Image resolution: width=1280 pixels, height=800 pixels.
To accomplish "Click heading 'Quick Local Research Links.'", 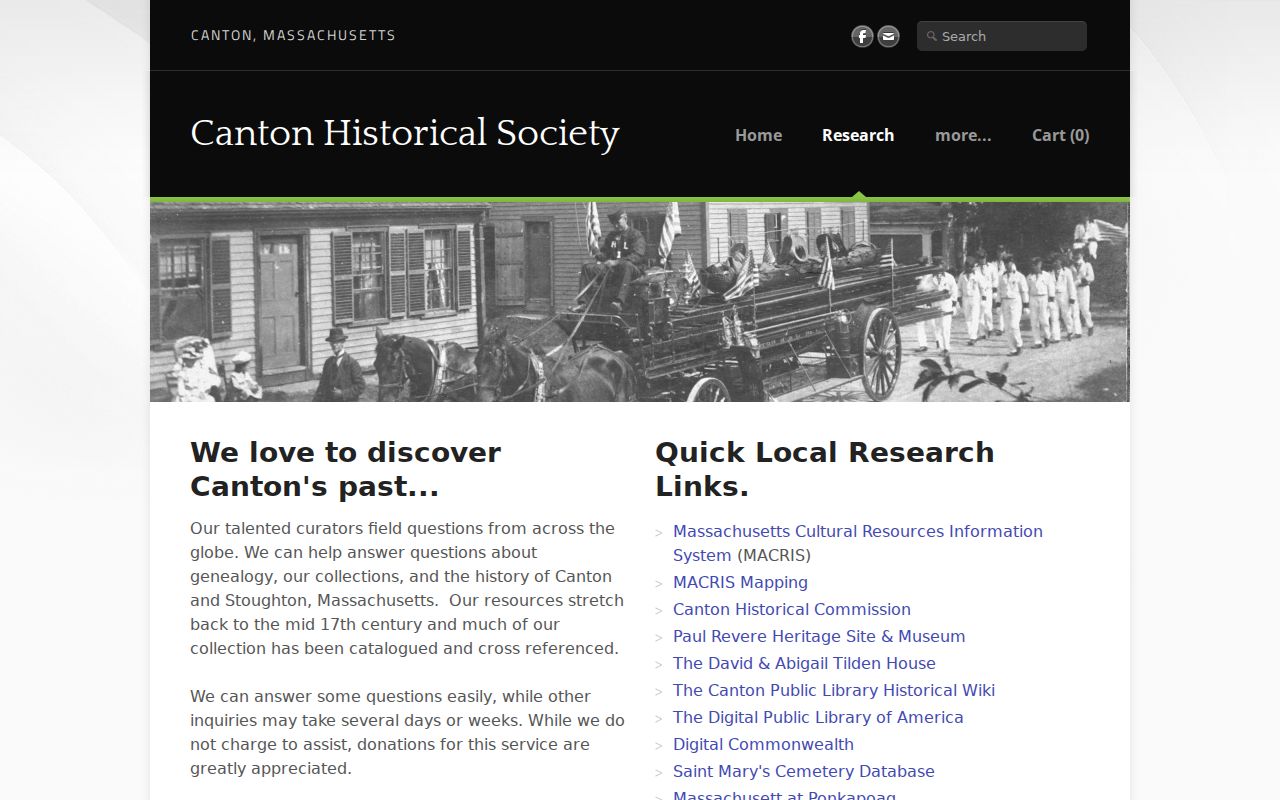I will click(825, 469).
